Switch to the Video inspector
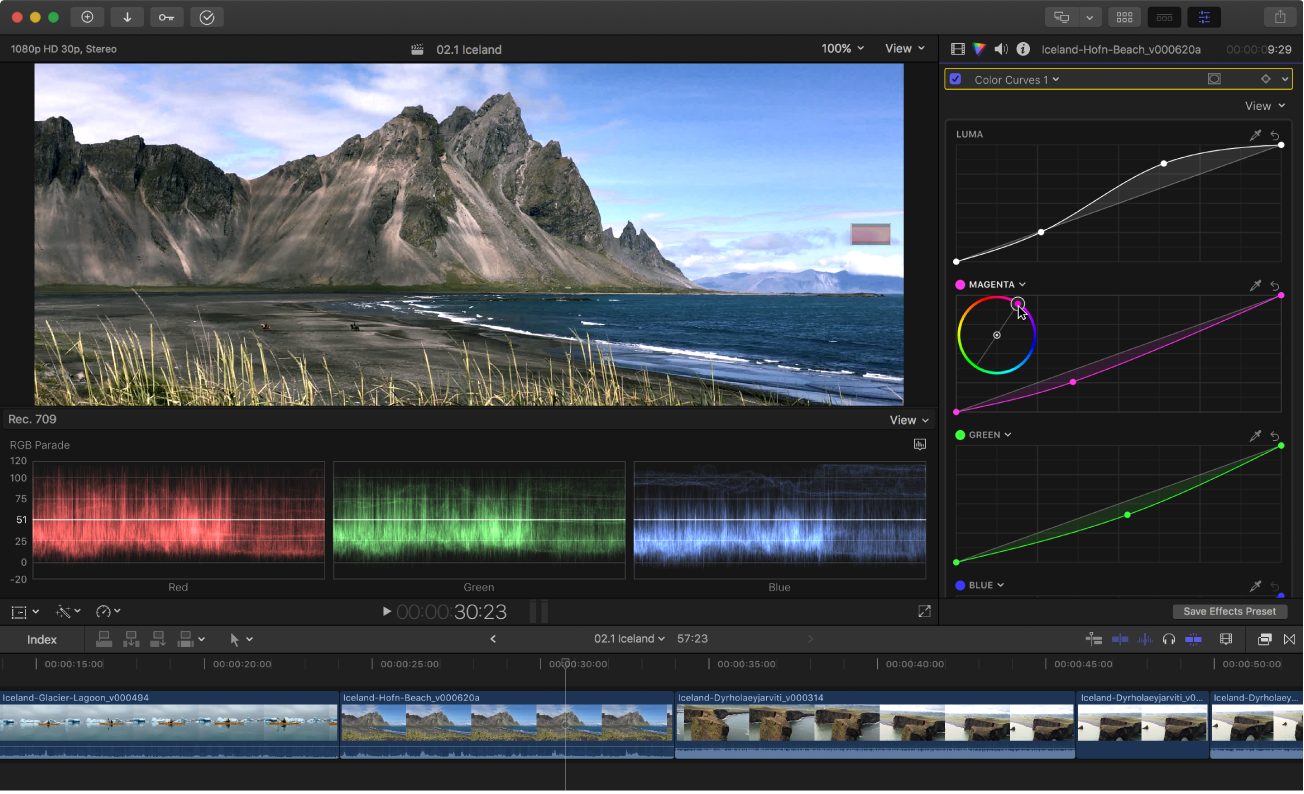Screen dimensions: 1304x794 (957, 48)
